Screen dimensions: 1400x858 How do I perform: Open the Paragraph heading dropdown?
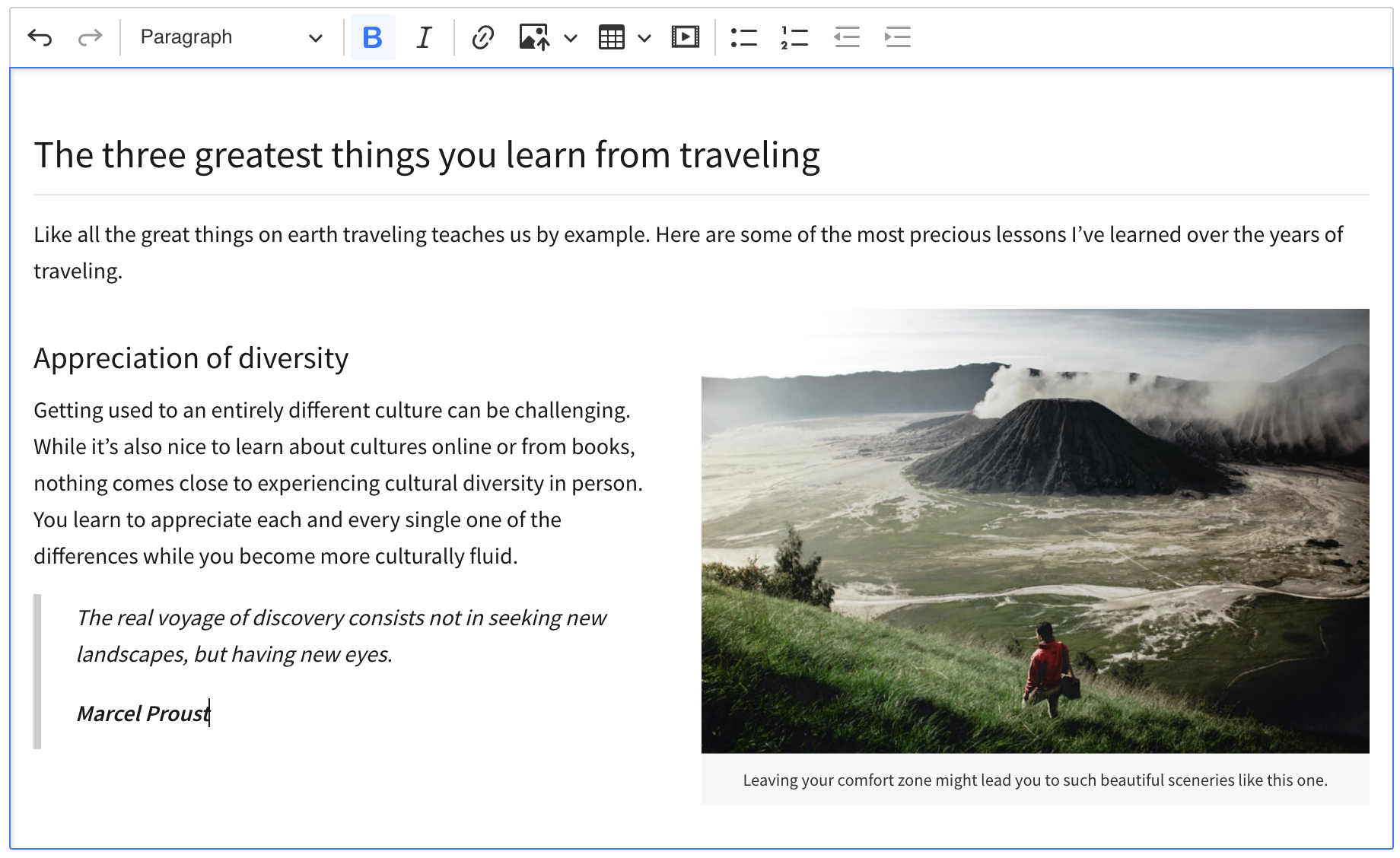point(231,37)
